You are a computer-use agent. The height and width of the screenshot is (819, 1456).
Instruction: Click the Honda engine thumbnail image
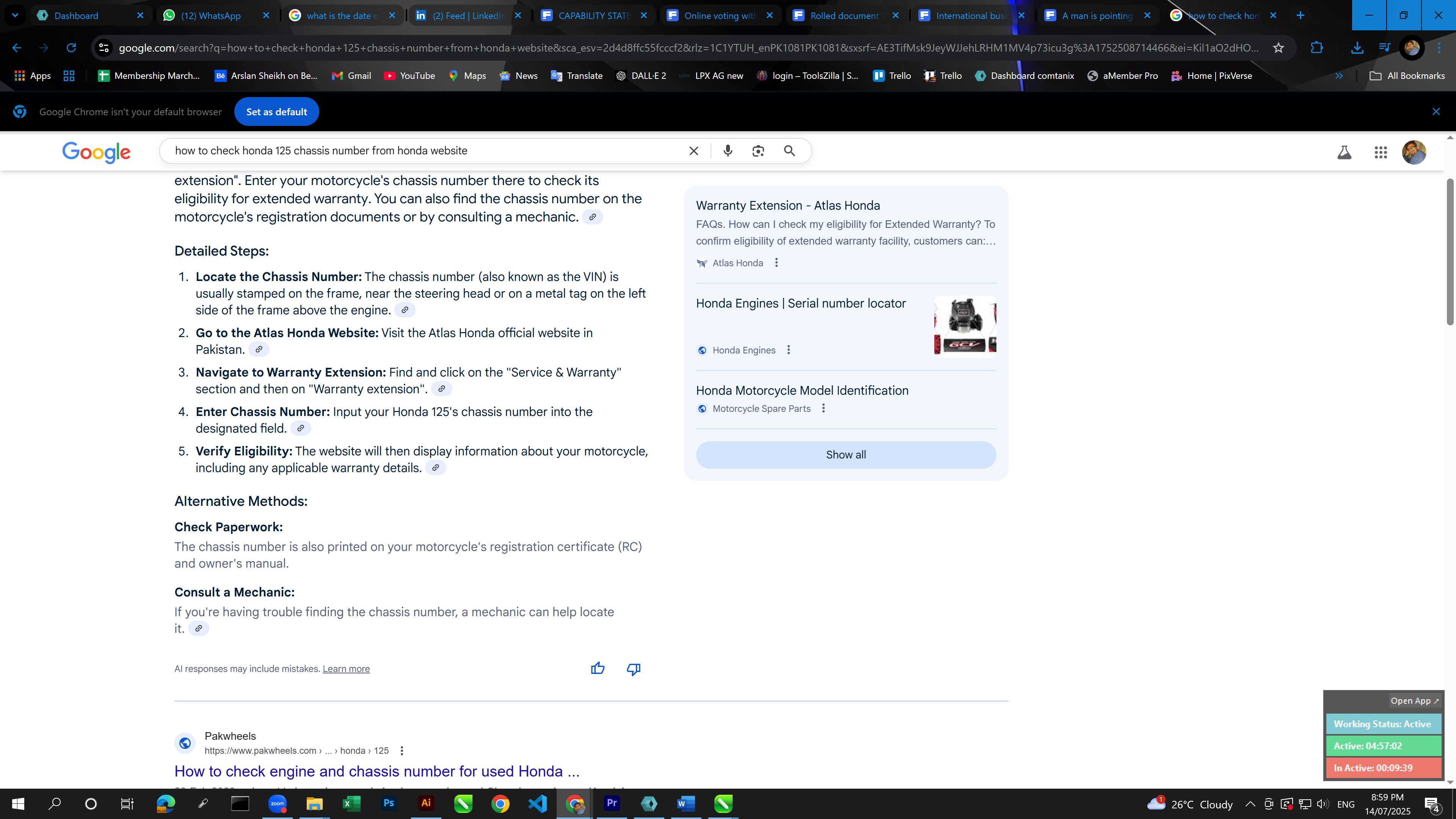pos(965,327)
